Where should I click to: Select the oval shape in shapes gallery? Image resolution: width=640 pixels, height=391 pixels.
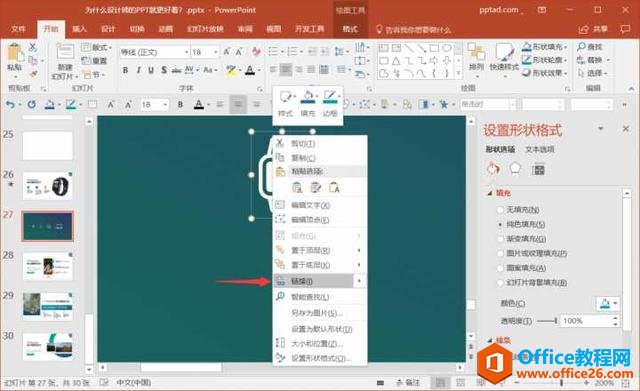pyautogui.click(x=447, y=48)
